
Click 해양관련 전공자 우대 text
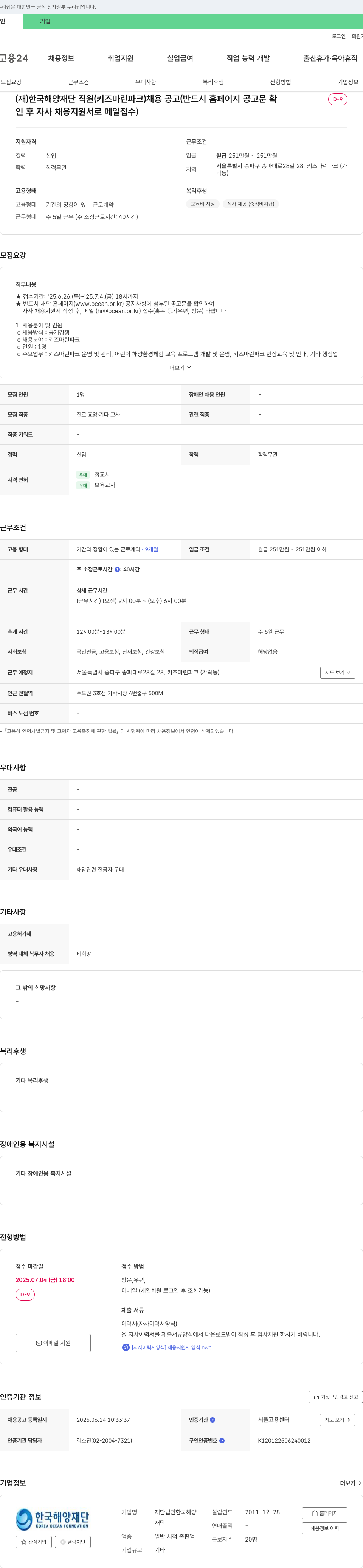(100, 870)
